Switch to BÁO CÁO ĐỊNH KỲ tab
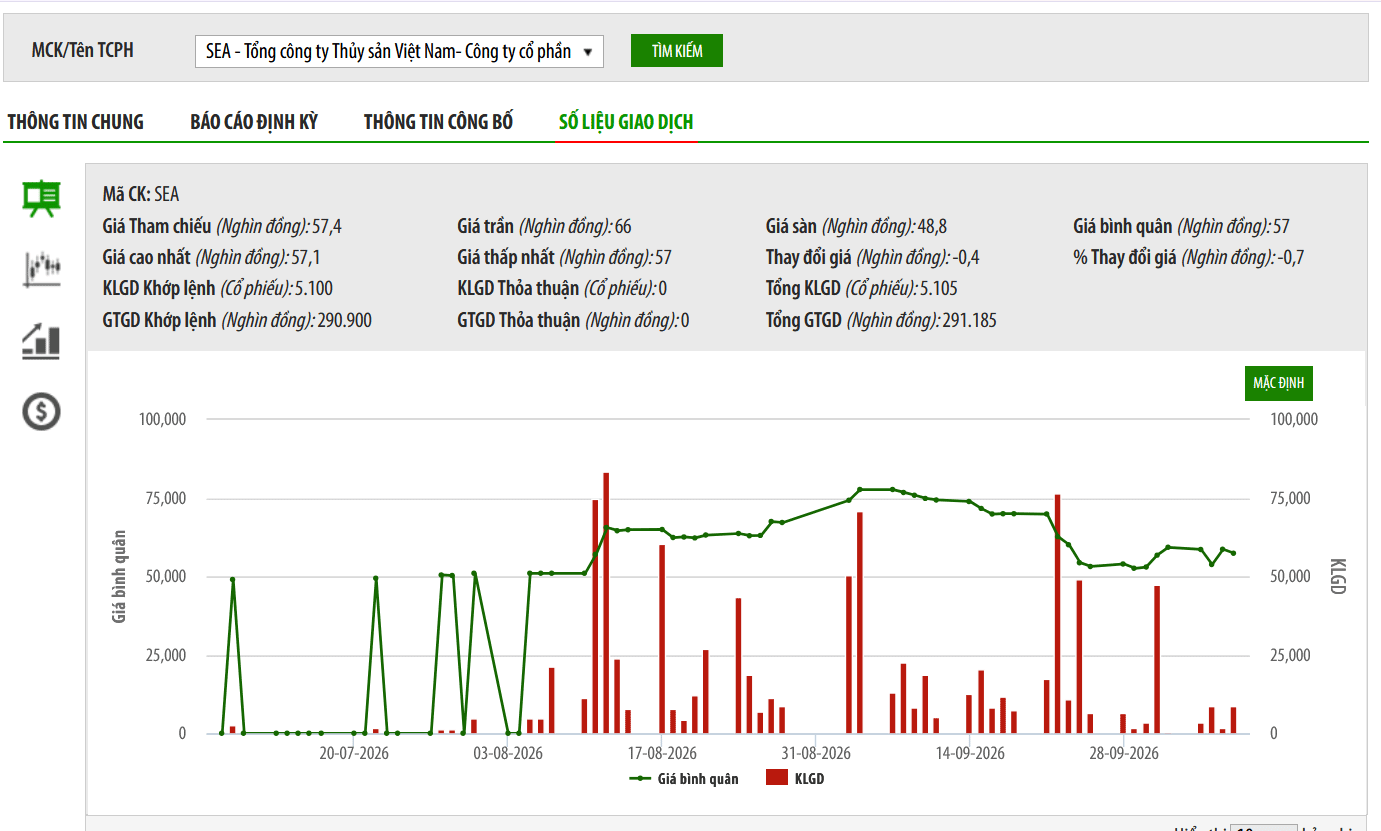This screenshot has width=1381, height=831. coord(254,122)
